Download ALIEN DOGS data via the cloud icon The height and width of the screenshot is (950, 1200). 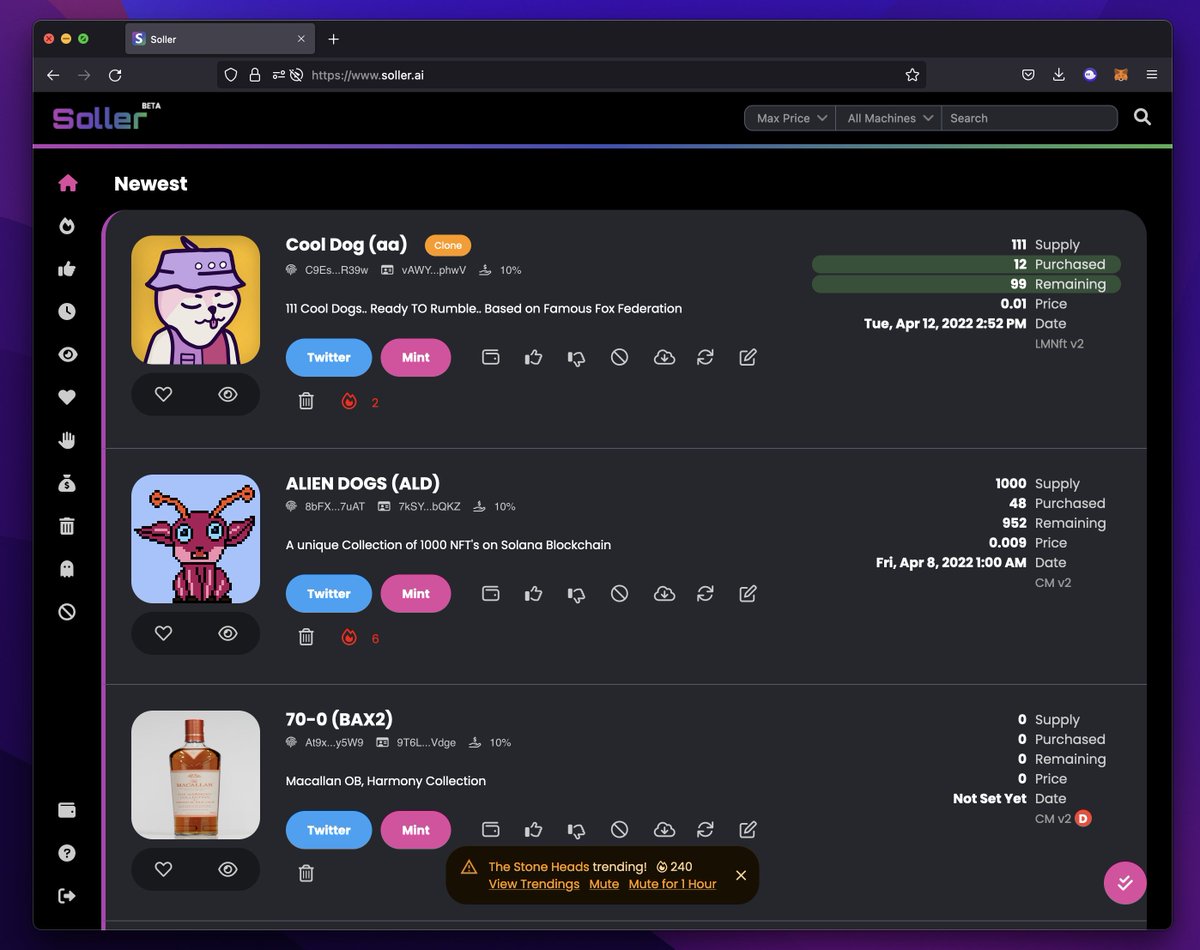[x=662, y=593]
